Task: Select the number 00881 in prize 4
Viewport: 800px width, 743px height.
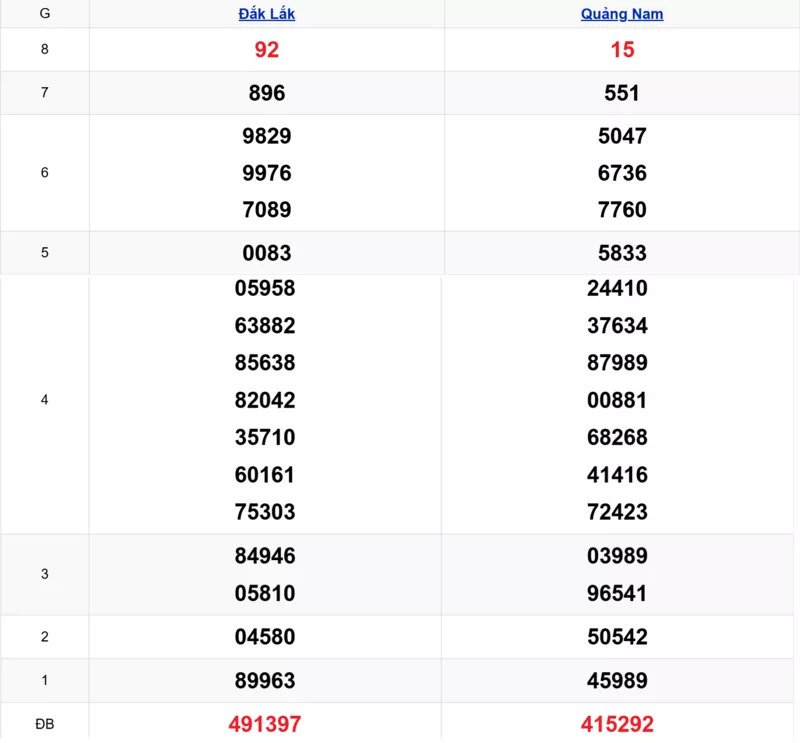Action: click(x=617, y=400)
